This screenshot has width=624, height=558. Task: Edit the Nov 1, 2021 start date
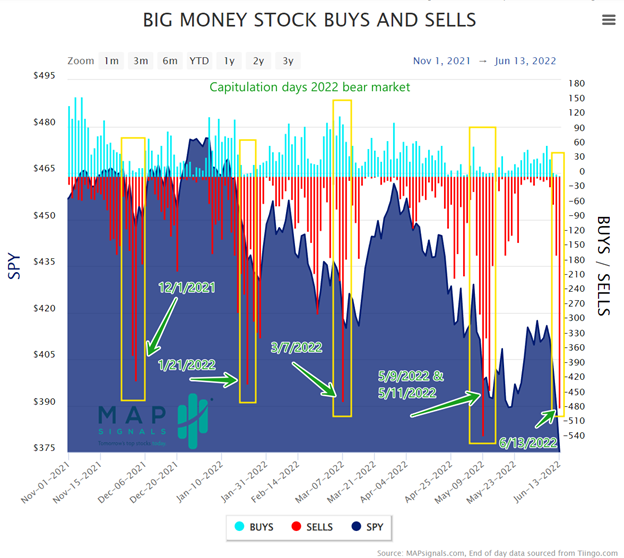pyautogui.click(x=440, y=61)
